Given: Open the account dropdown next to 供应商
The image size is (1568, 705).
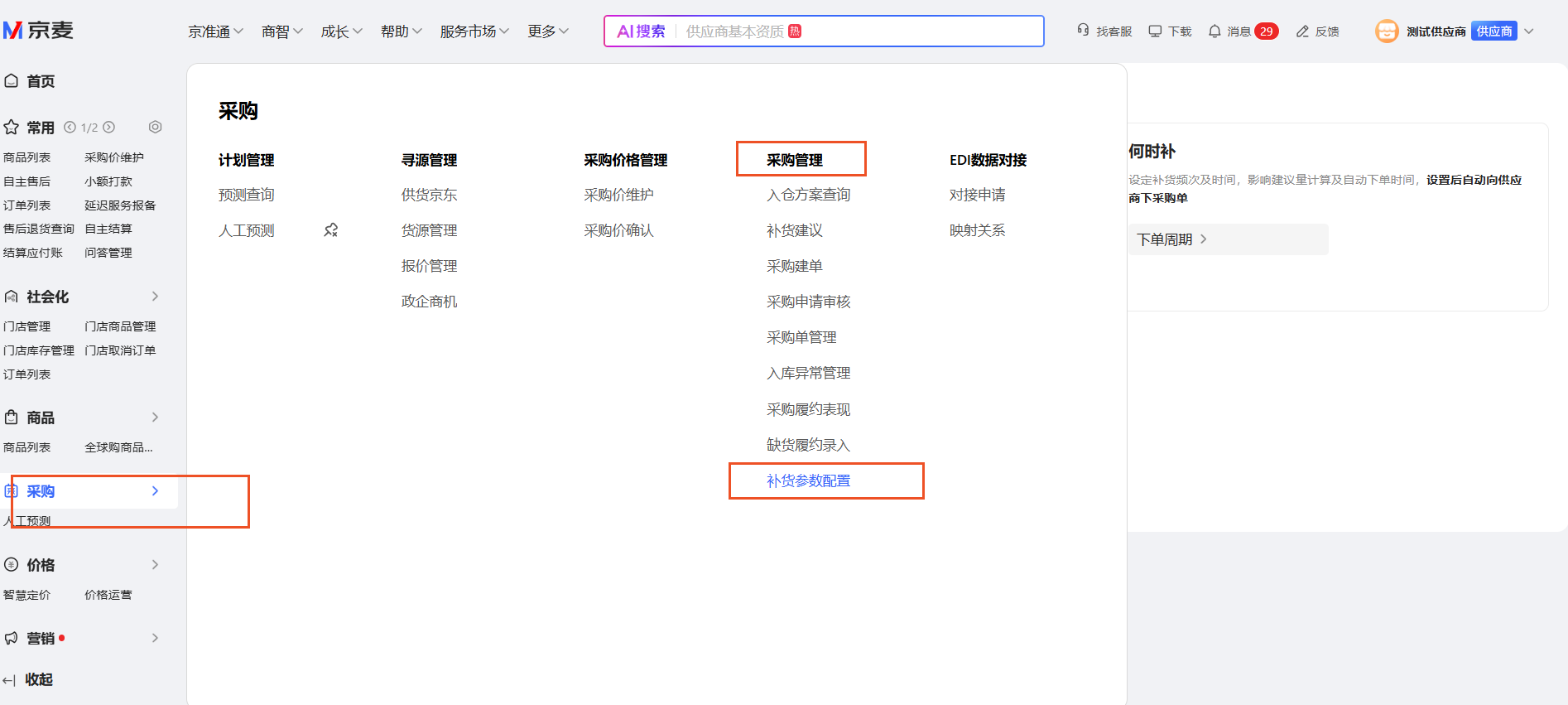Looking at the screenshot, I should (1529, 31).
